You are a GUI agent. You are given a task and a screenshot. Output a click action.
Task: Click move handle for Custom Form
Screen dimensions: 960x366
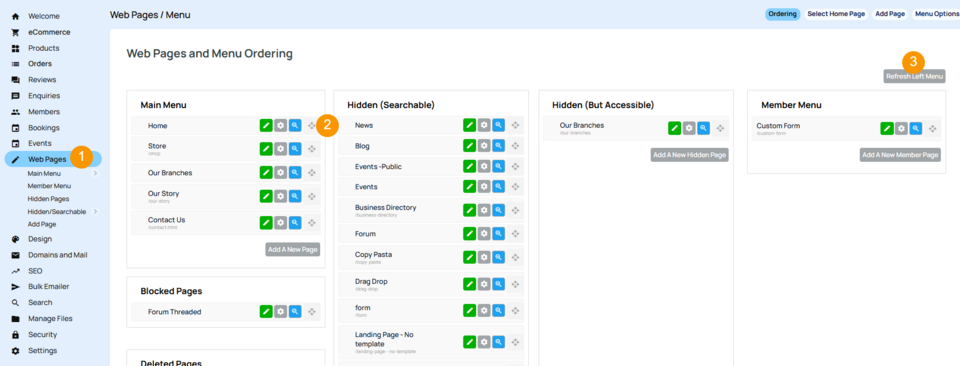932,129
